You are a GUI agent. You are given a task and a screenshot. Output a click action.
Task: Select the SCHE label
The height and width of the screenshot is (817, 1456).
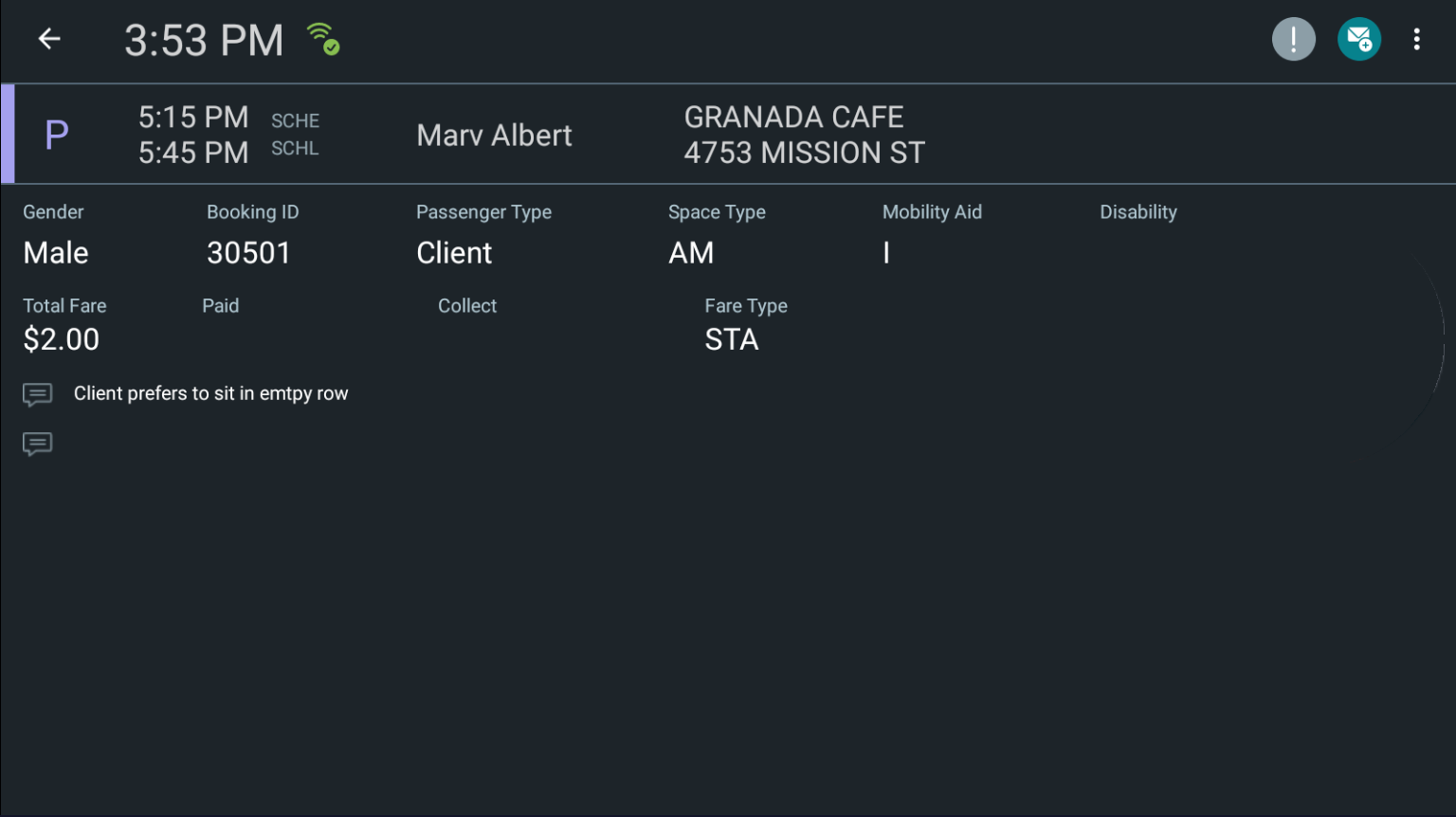point(295,120)
